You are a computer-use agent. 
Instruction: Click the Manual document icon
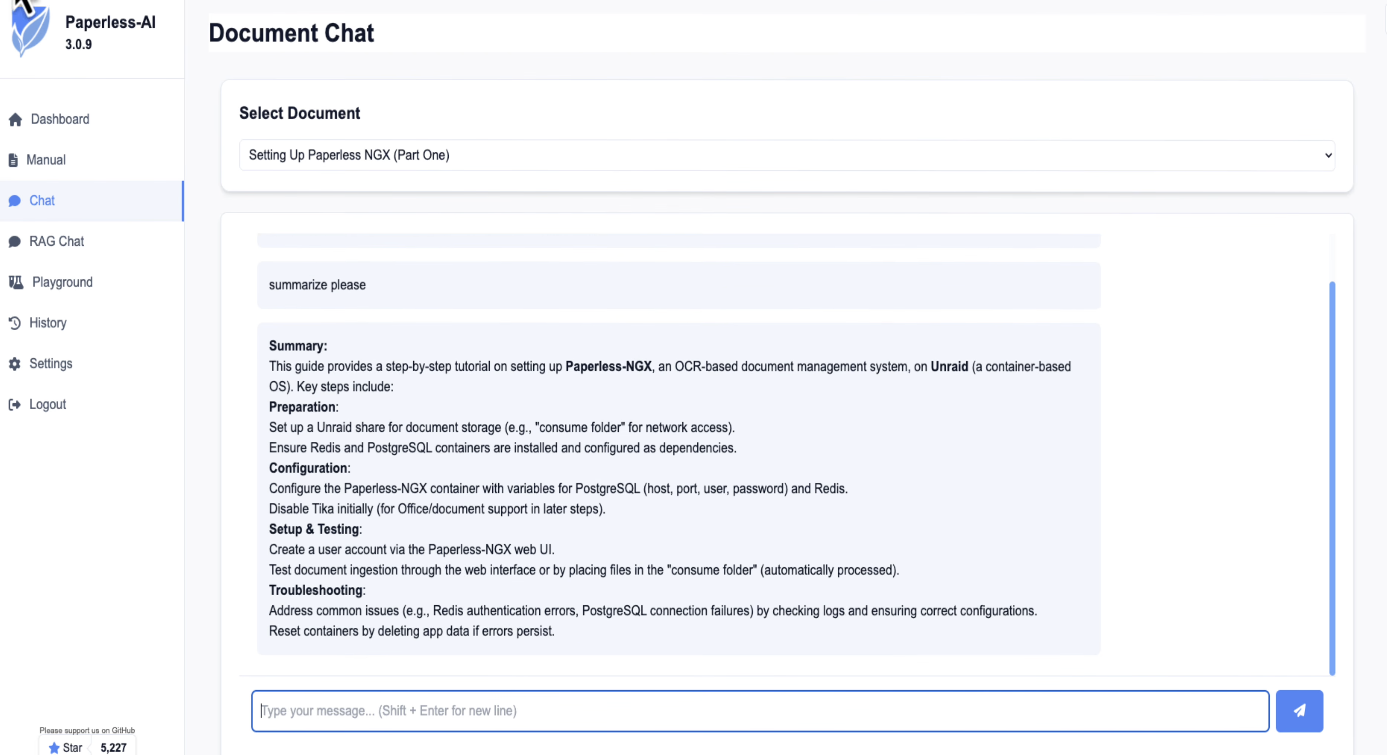[13, 160]
